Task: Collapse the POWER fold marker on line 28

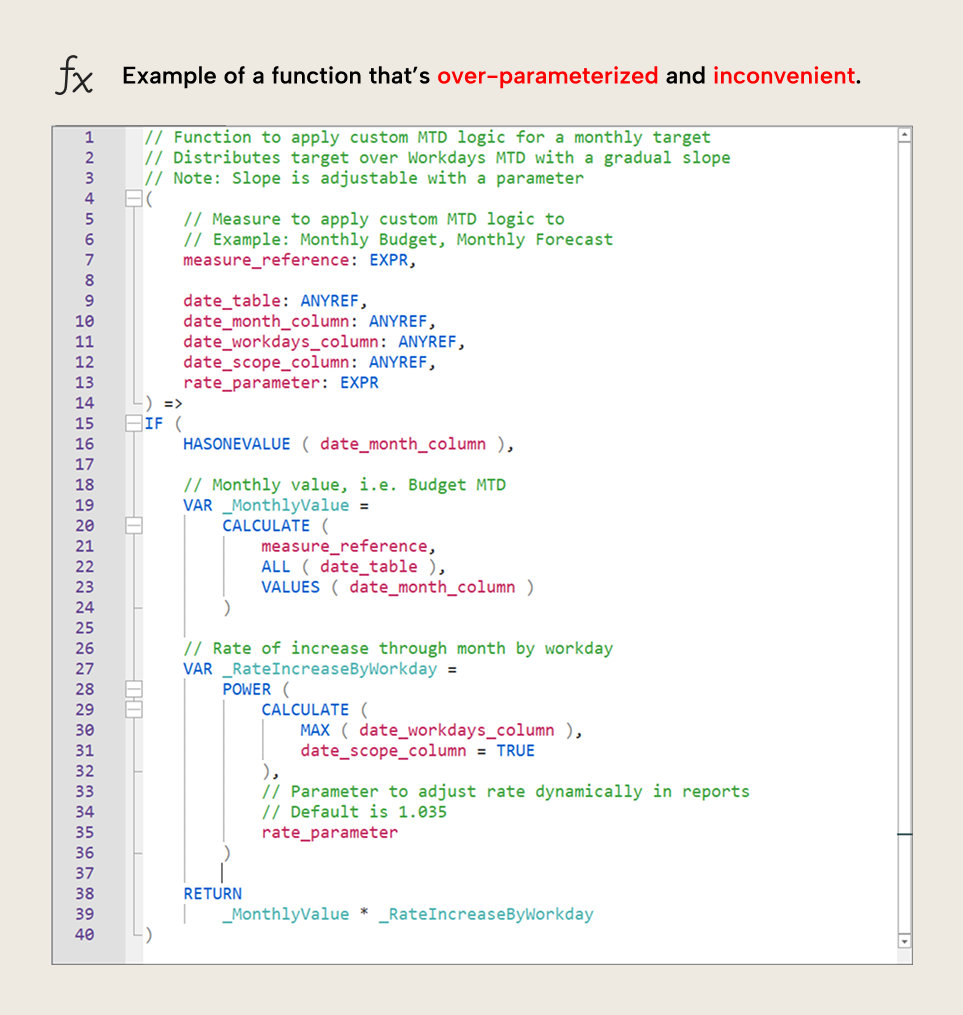Action: pyautogui.click(x=134, y=689)
